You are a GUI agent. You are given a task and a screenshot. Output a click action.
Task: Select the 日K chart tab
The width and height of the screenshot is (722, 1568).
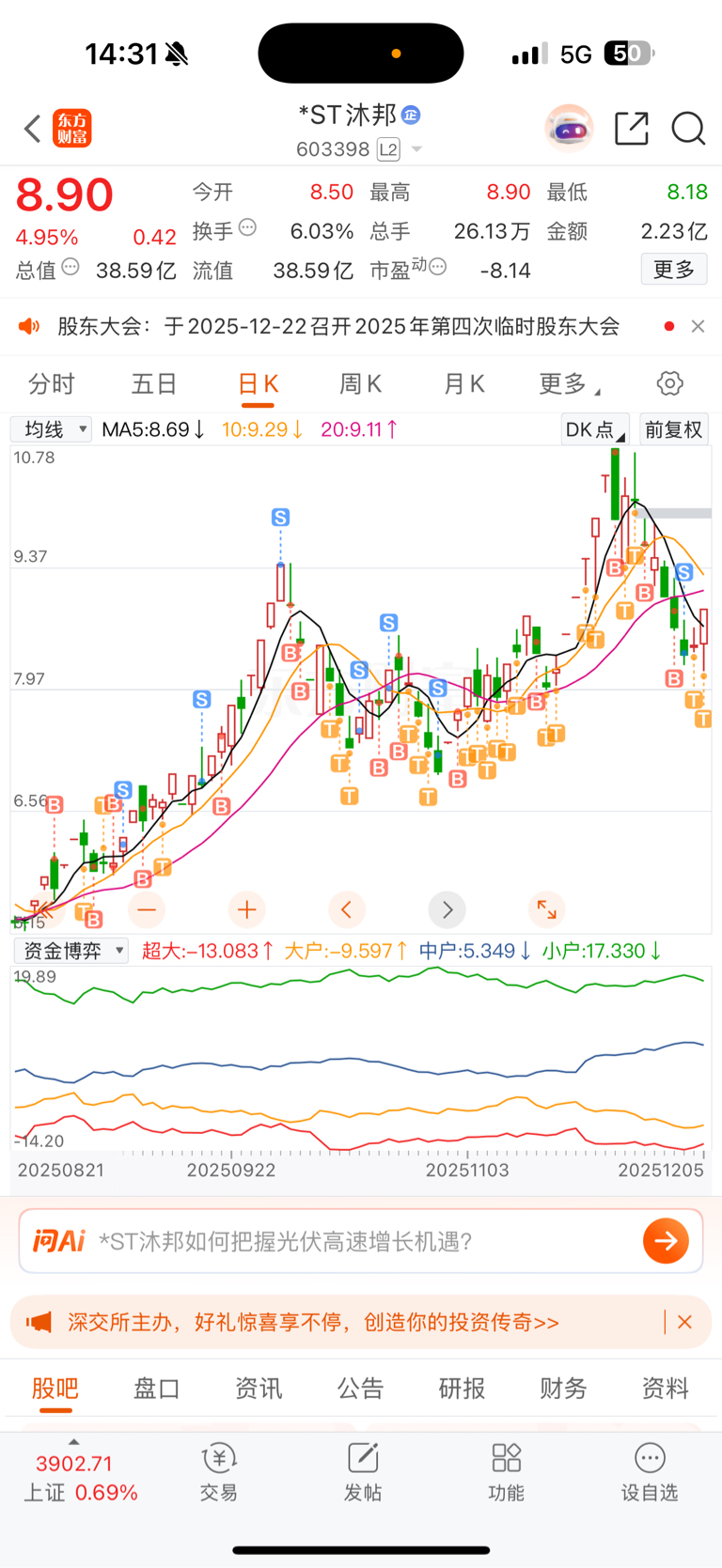click(x=258, y=384)
